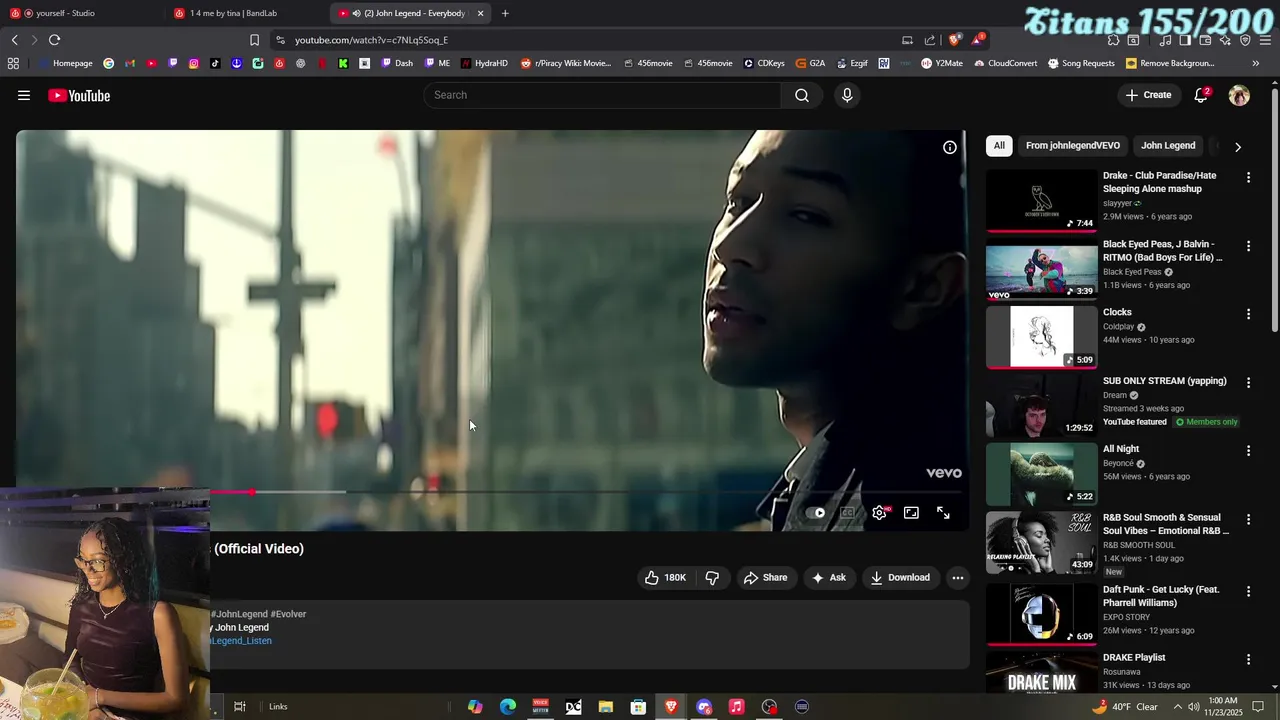Like the video with 180K likes
1280x720 pixels.
[665, 577]
